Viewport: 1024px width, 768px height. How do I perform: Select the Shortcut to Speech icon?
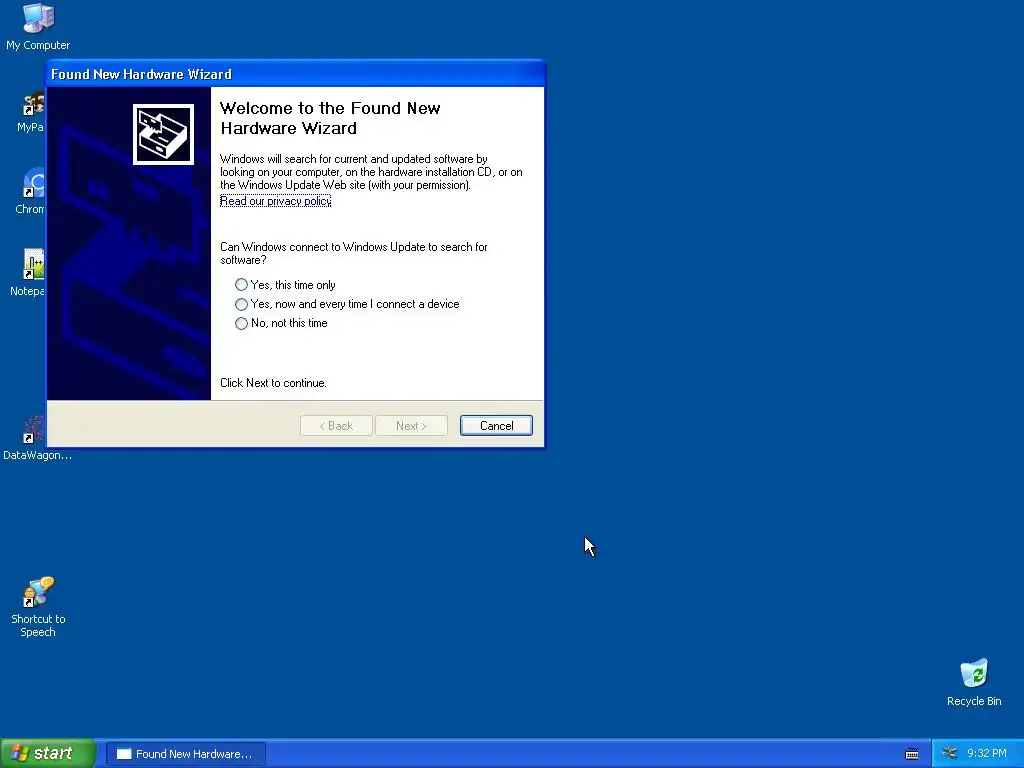coord(38,607)
